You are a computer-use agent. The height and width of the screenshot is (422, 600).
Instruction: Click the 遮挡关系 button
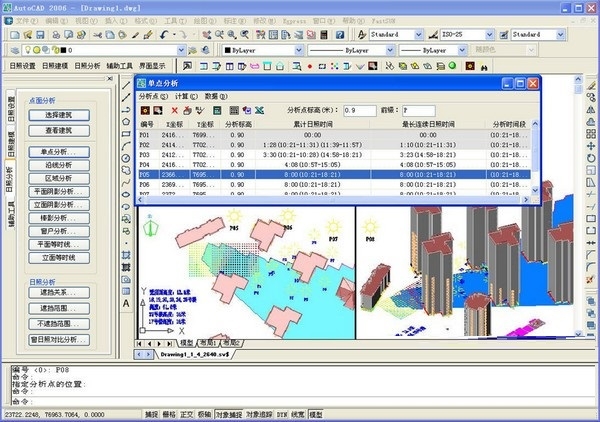[59, 293]
